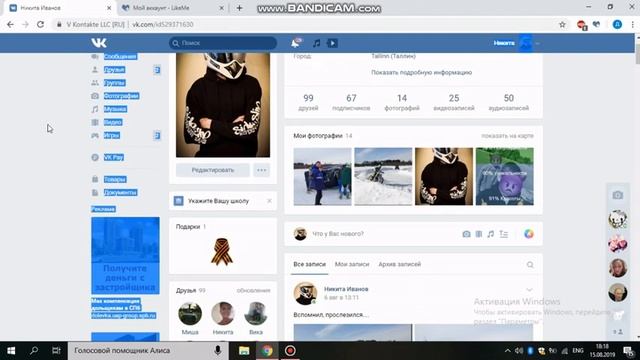Open Документы in the left sidebar
Viewport: 640px width, 360px height.
tap(120, 192)
